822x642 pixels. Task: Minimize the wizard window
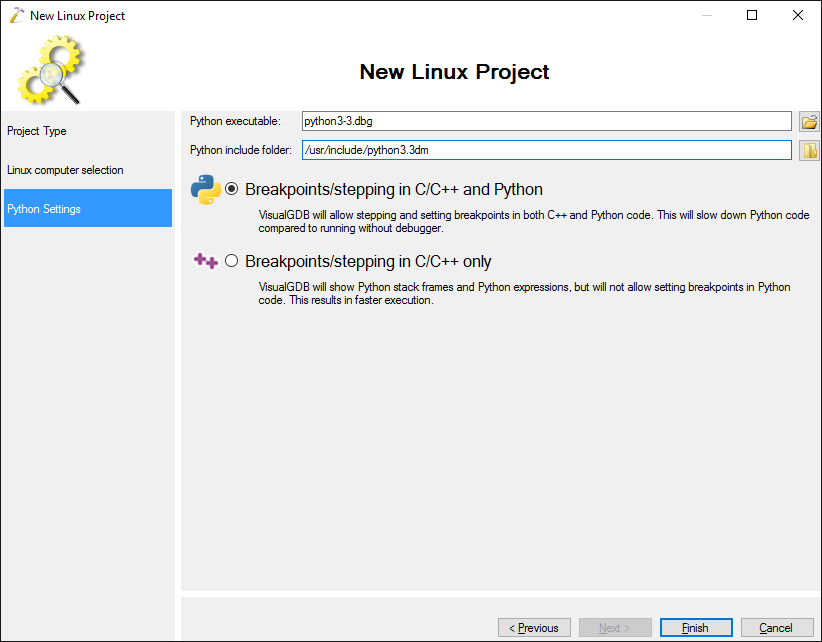point(706,16)
